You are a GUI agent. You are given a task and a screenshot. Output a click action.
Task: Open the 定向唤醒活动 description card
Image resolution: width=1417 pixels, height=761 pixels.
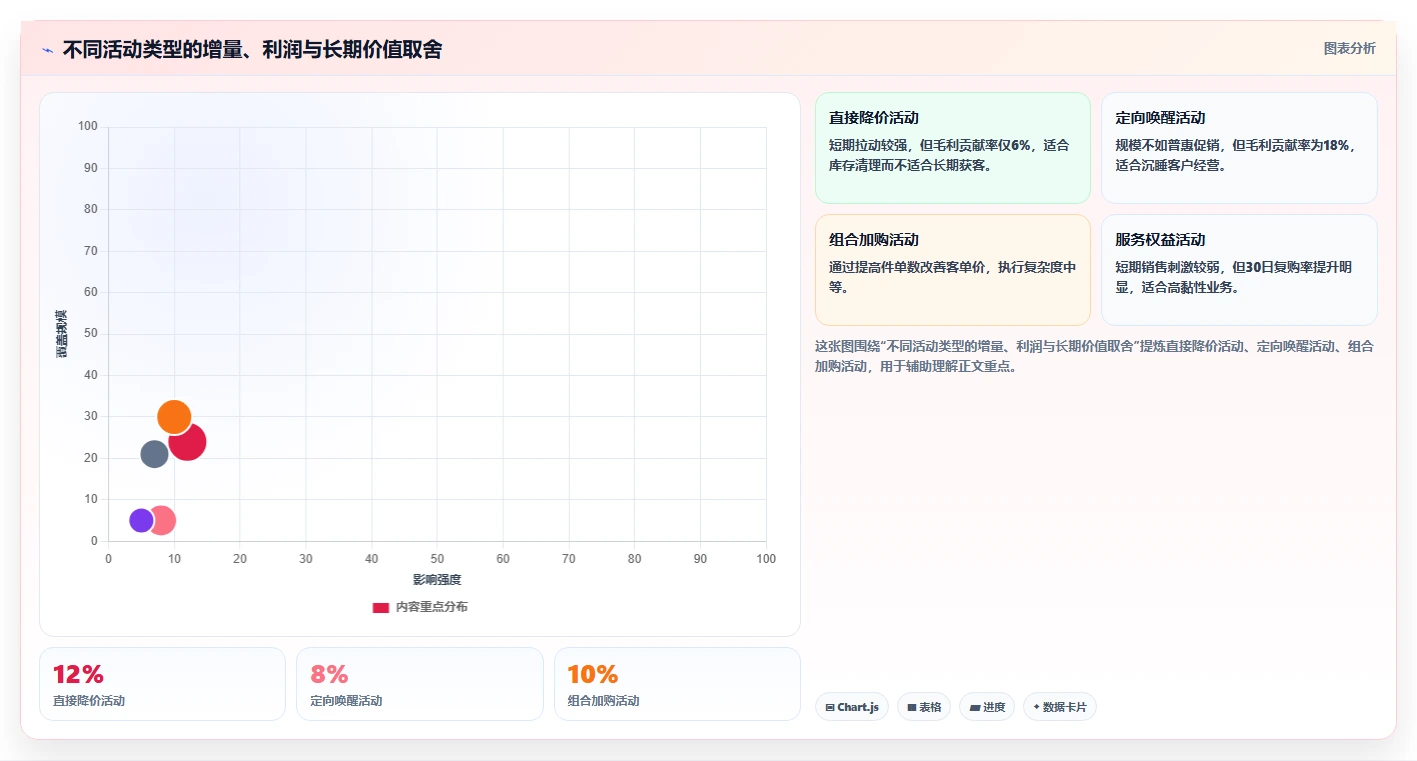click(1239, 148)
